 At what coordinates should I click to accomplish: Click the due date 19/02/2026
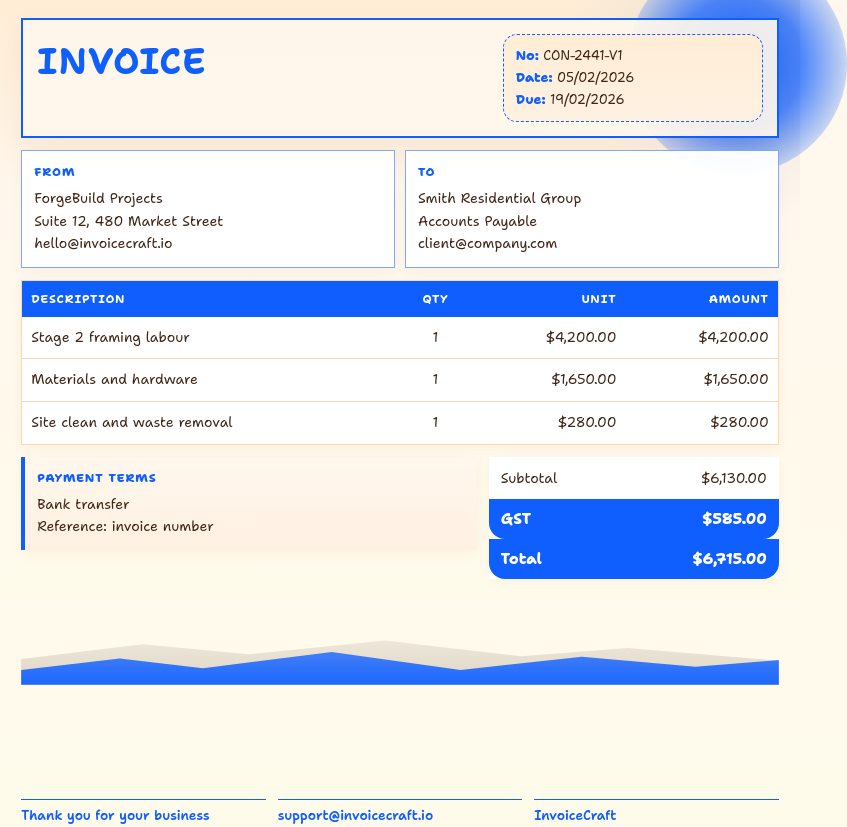click(587, 99)
